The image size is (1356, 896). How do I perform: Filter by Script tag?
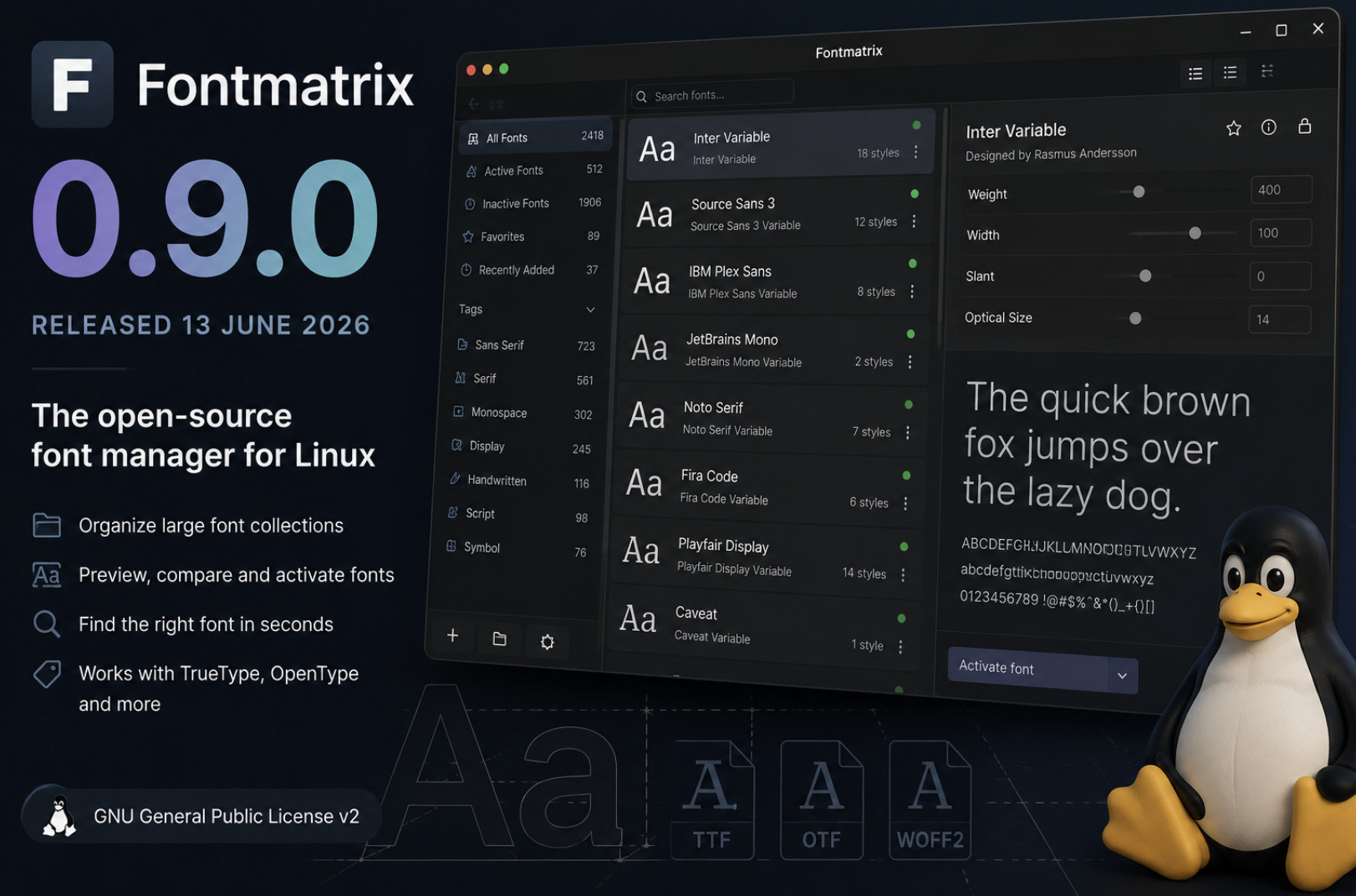point(517,515)
